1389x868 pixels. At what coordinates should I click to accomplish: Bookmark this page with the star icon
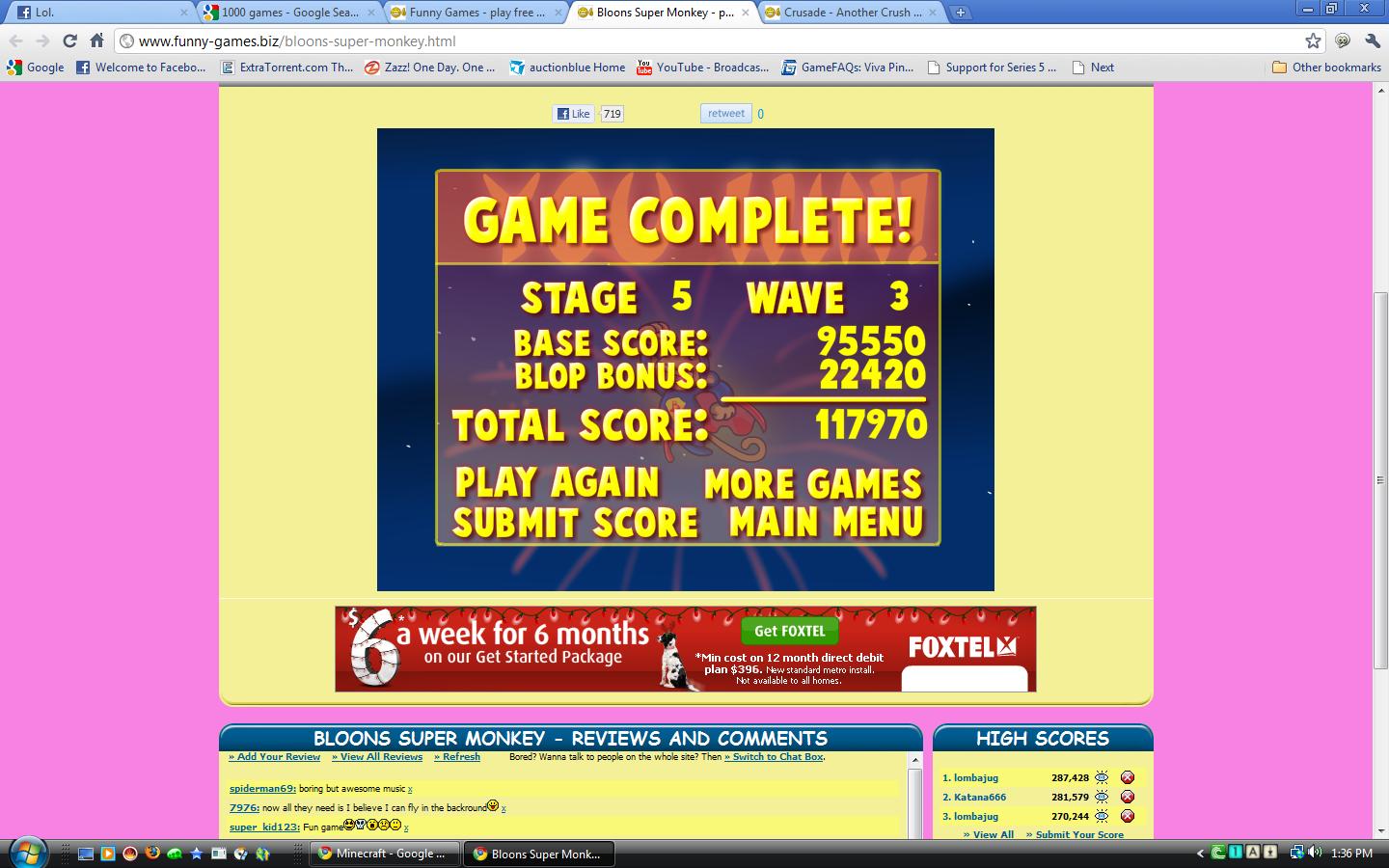pyautogui.click(x=1313, y=41)
